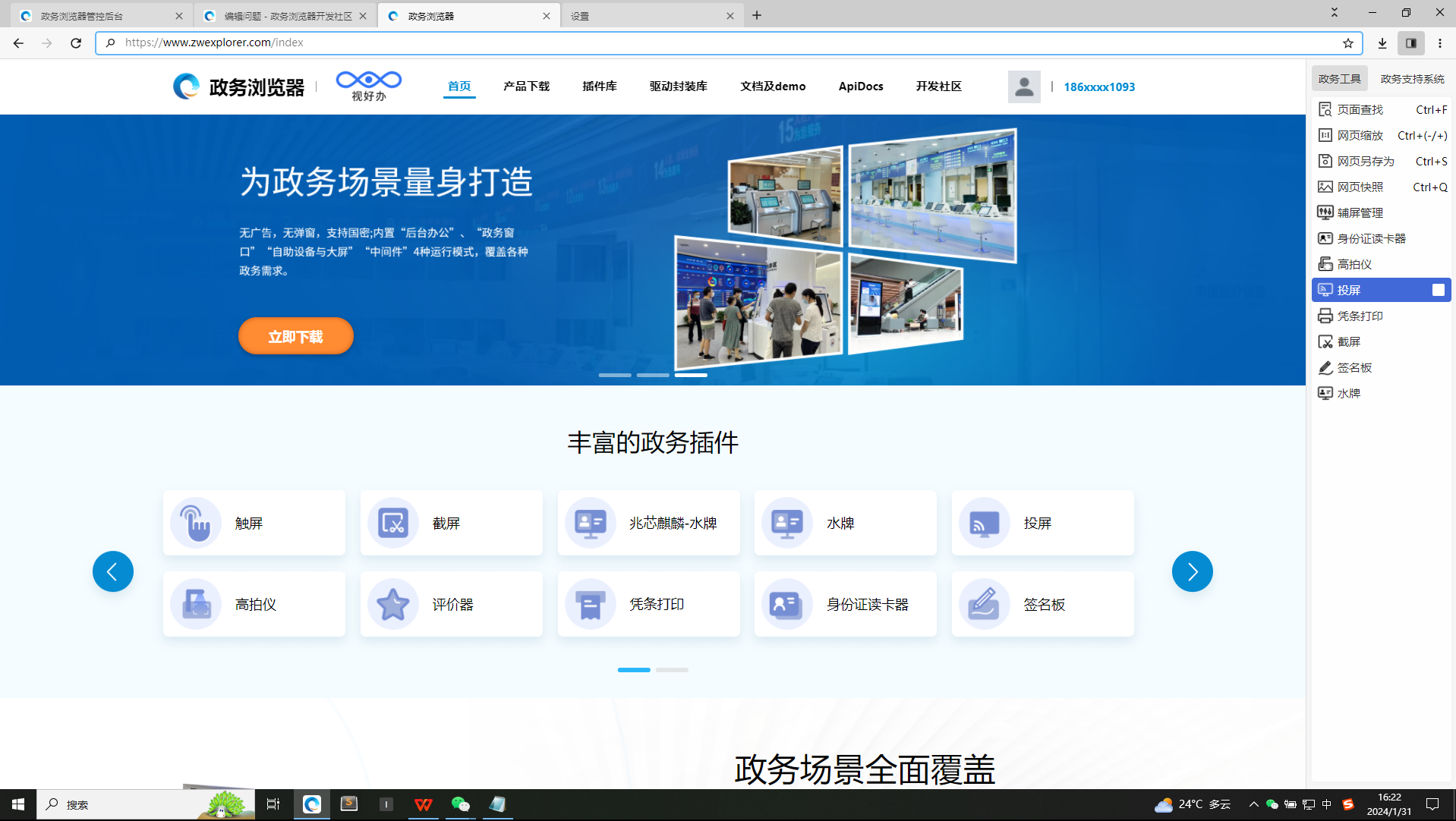The height and width of the screenshot is (821, 1456).
Task: Open browser three-dot menu
Action: pyautogui.click(x=1440, y=43)
